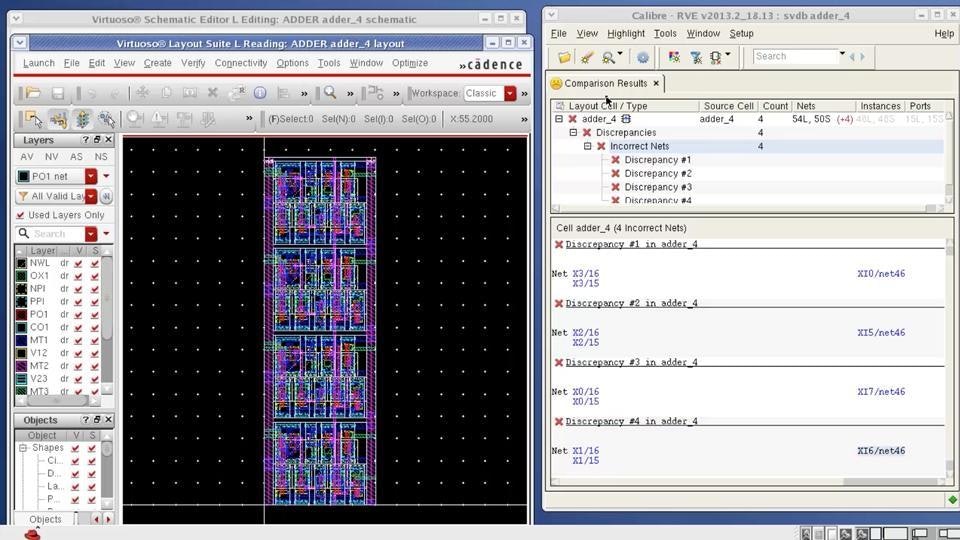Image resolution: width=960 pixels, height=540 pixels.
Task: Click the traffic-light icon in selection toolbar
Action: click(83, 119)
